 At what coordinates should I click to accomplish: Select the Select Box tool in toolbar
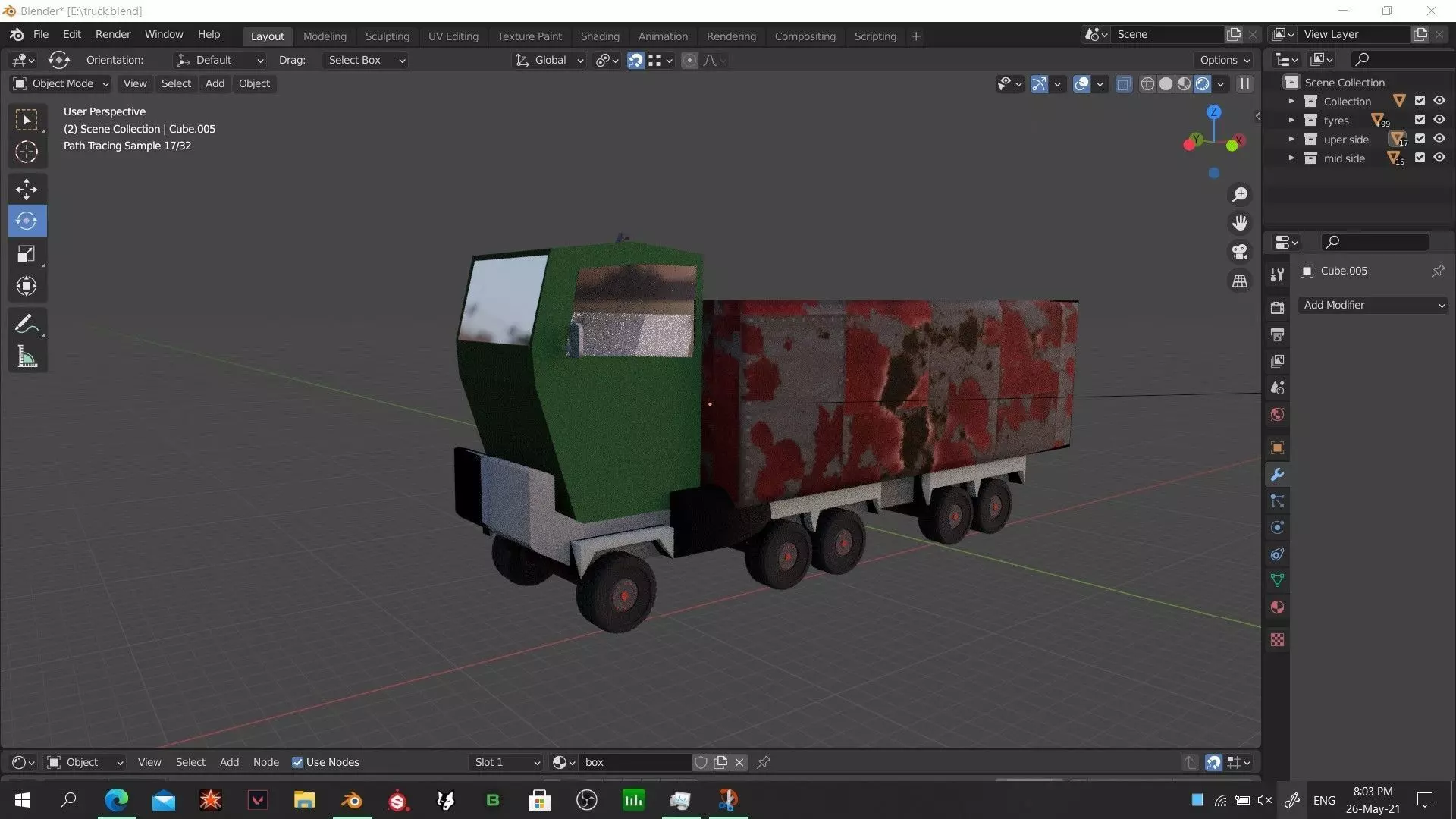pos(27,120)
